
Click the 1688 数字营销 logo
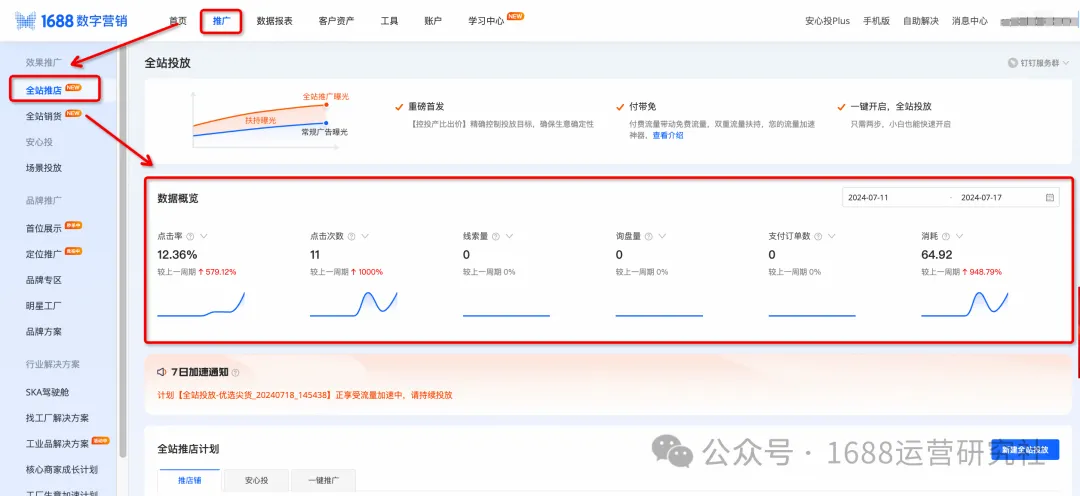pyautogui.click(x=72, y=21)
